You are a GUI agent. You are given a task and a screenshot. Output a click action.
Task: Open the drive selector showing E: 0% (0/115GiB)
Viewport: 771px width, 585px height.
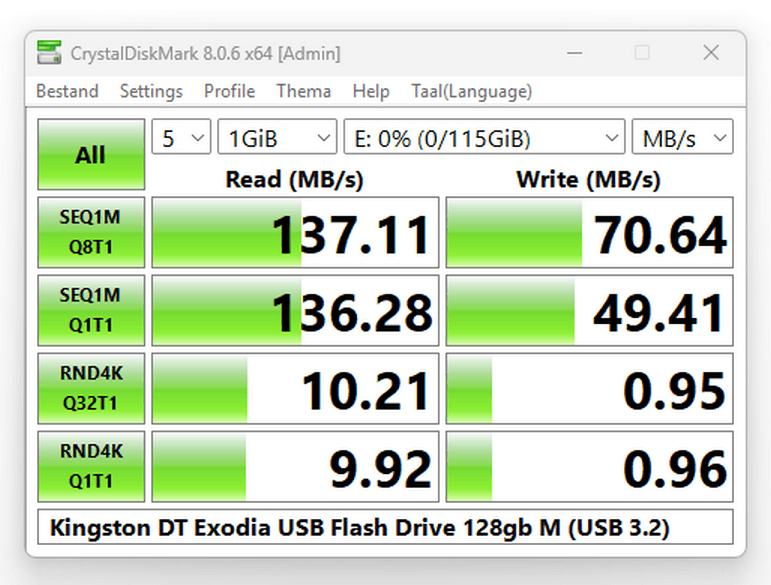[484, 137]
